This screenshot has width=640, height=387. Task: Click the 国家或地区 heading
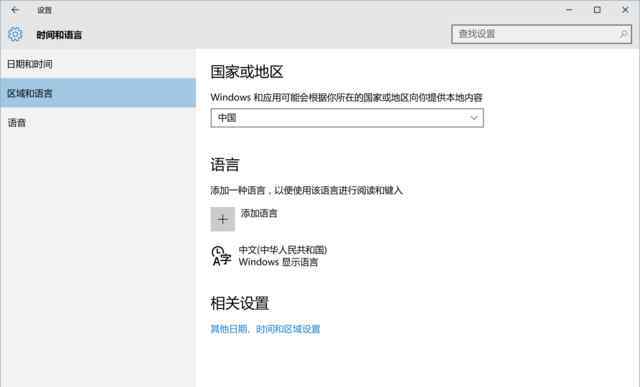tap(247, 72)
